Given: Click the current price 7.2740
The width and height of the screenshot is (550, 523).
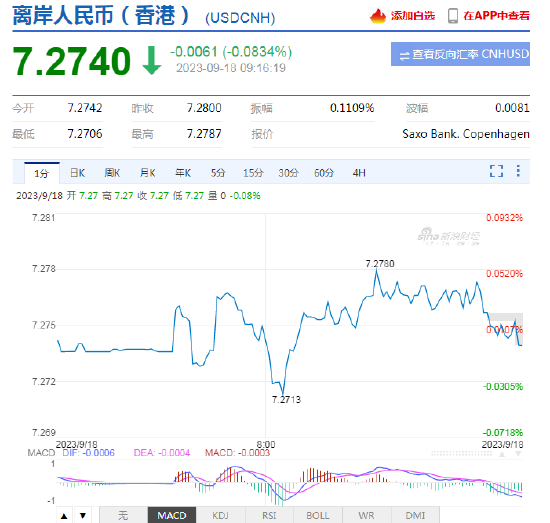Looking at the screenshot, I should [71, 61].
